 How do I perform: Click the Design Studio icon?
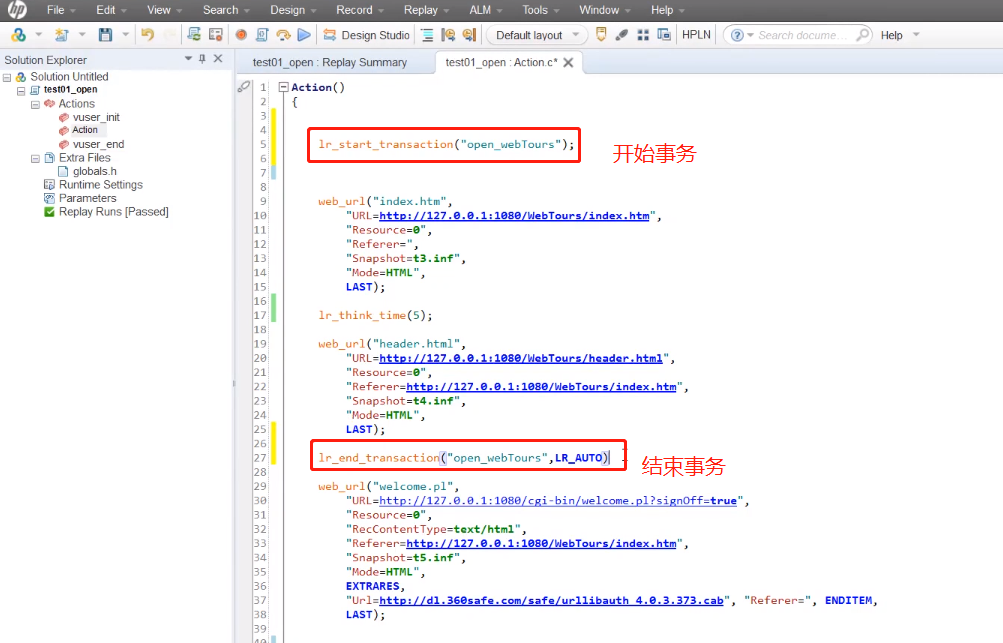click(x=329, y=35)
